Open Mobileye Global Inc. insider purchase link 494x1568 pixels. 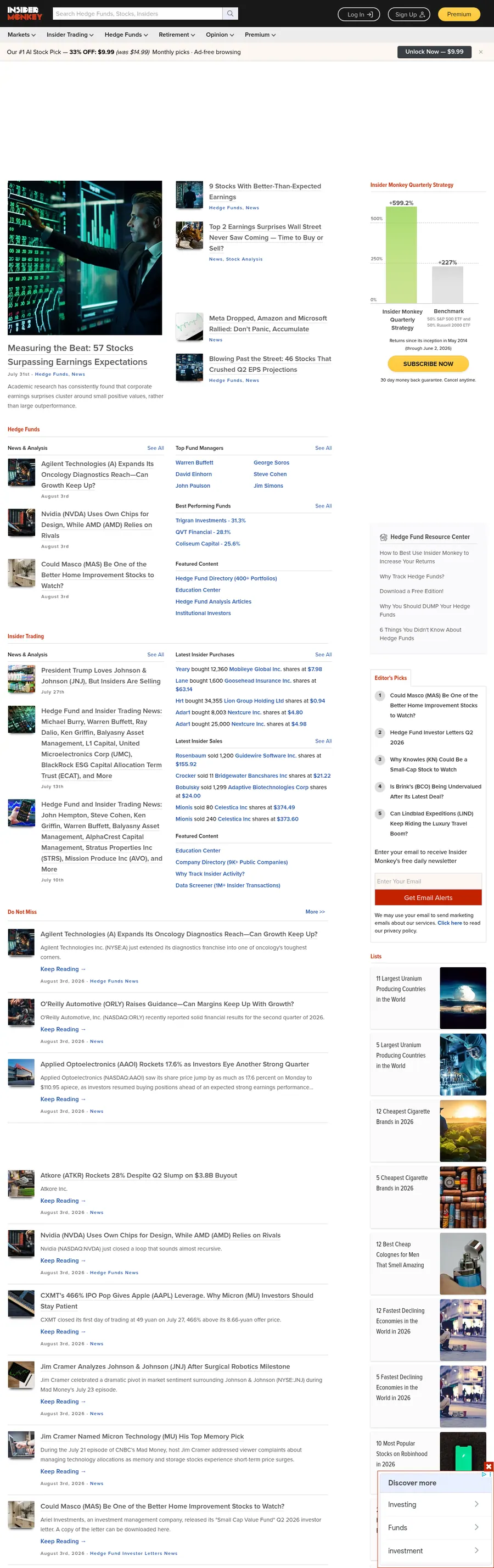pyautogui.click(x=255, y=669)
